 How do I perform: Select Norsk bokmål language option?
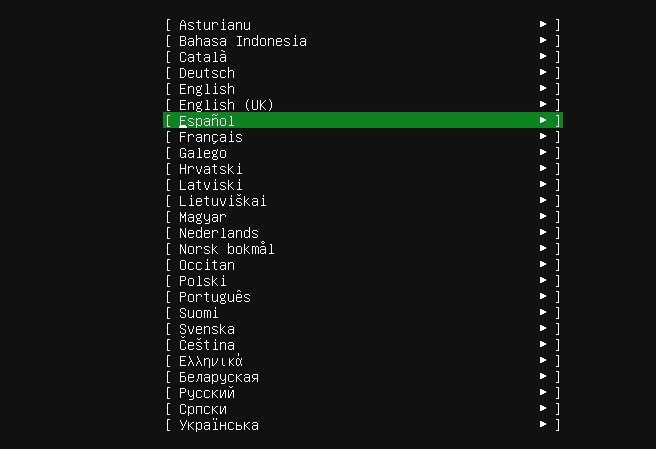226,249
